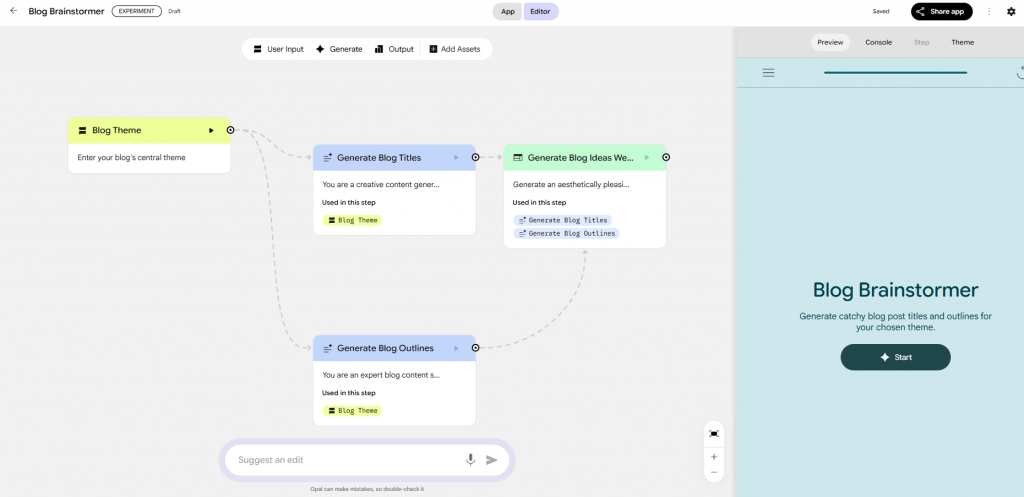Run the Blog Theme node play arrow
Viewport: 1024px width, 497px height.
pos(211,130)
